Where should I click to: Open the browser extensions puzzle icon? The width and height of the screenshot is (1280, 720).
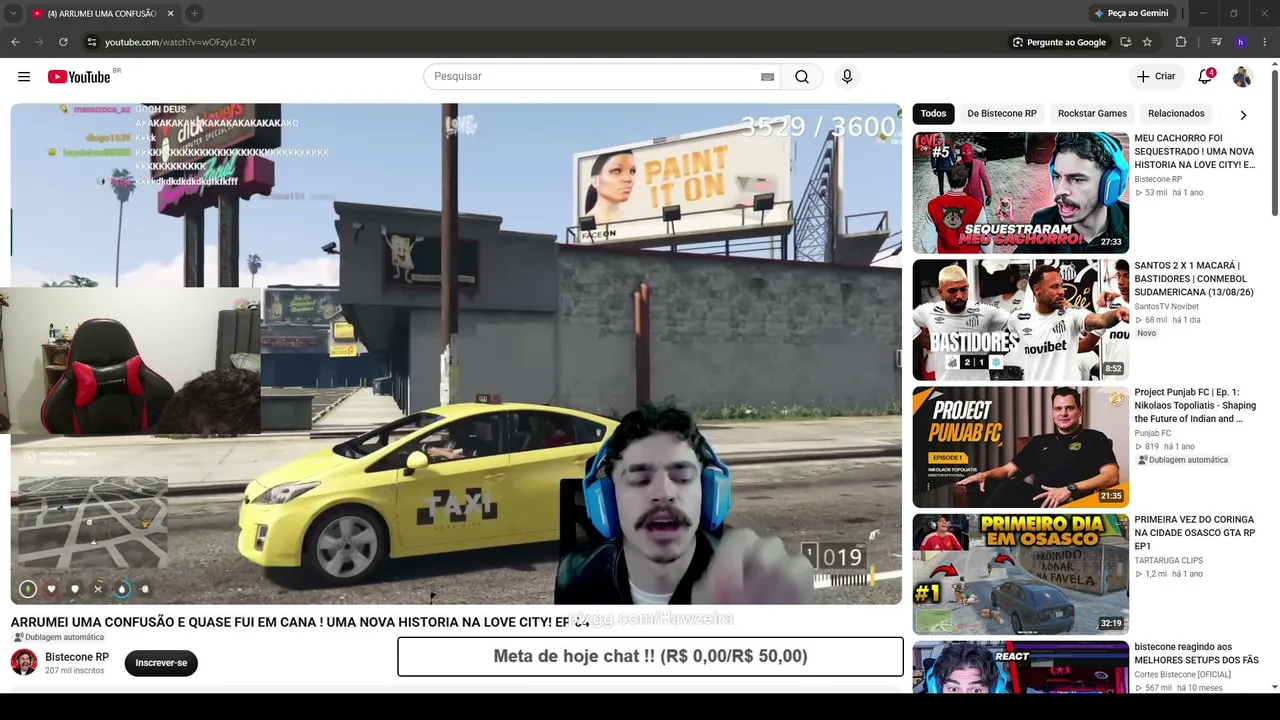[1181, 42]
